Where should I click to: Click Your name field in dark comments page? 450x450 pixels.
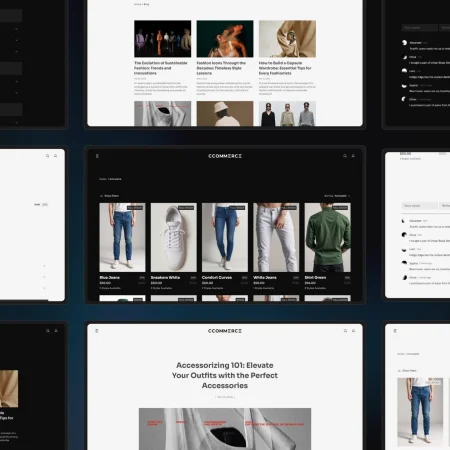420,28
